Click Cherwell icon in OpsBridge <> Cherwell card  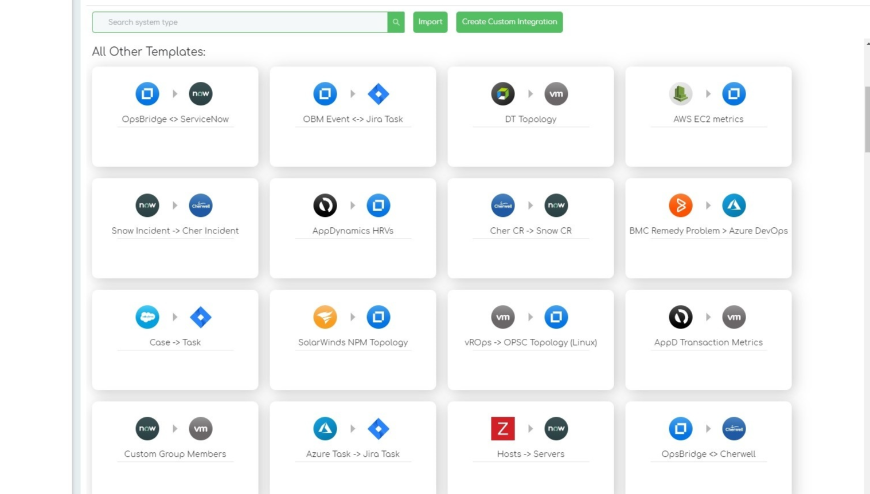(x=734, y=429)
